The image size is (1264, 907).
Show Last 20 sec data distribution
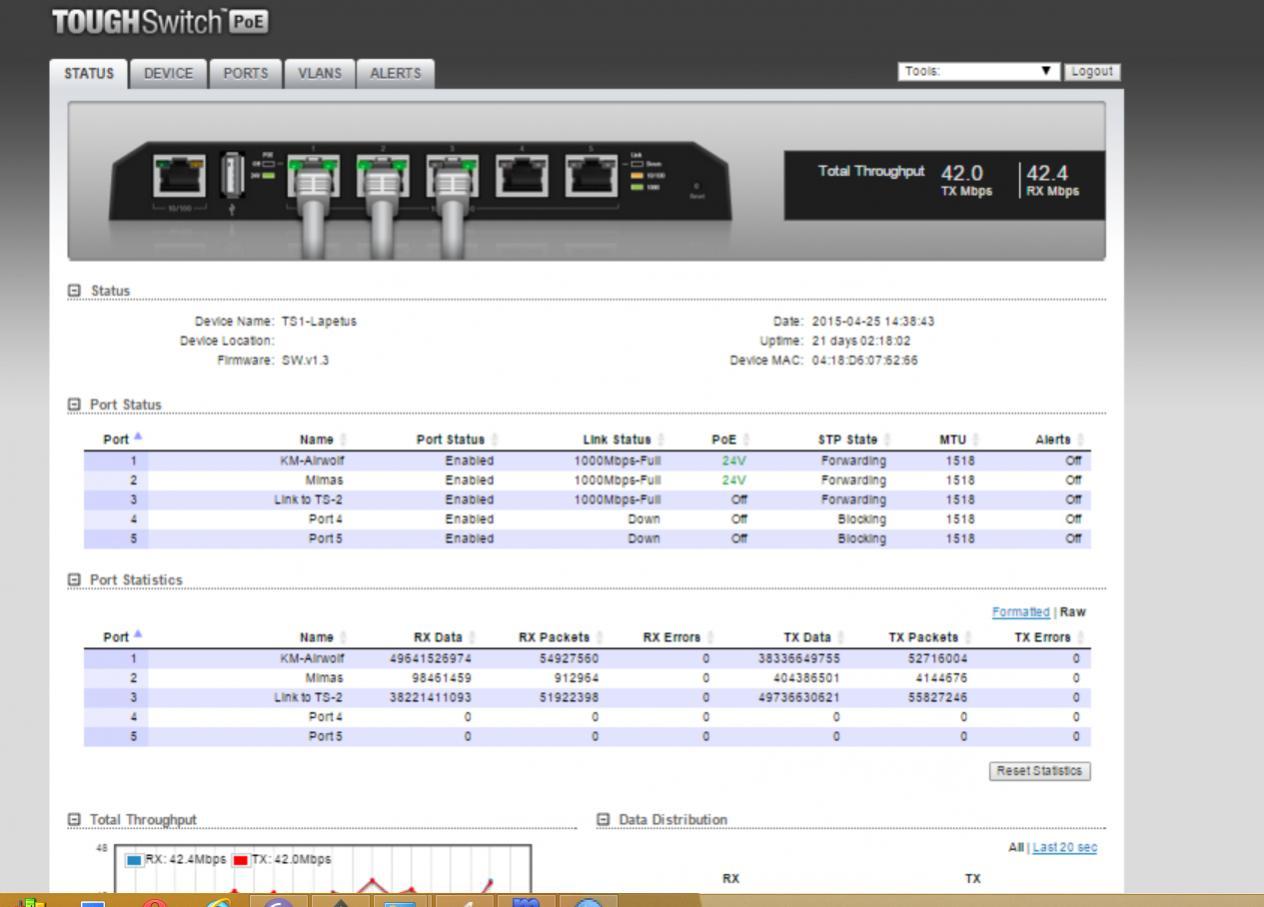point(1064,848)
